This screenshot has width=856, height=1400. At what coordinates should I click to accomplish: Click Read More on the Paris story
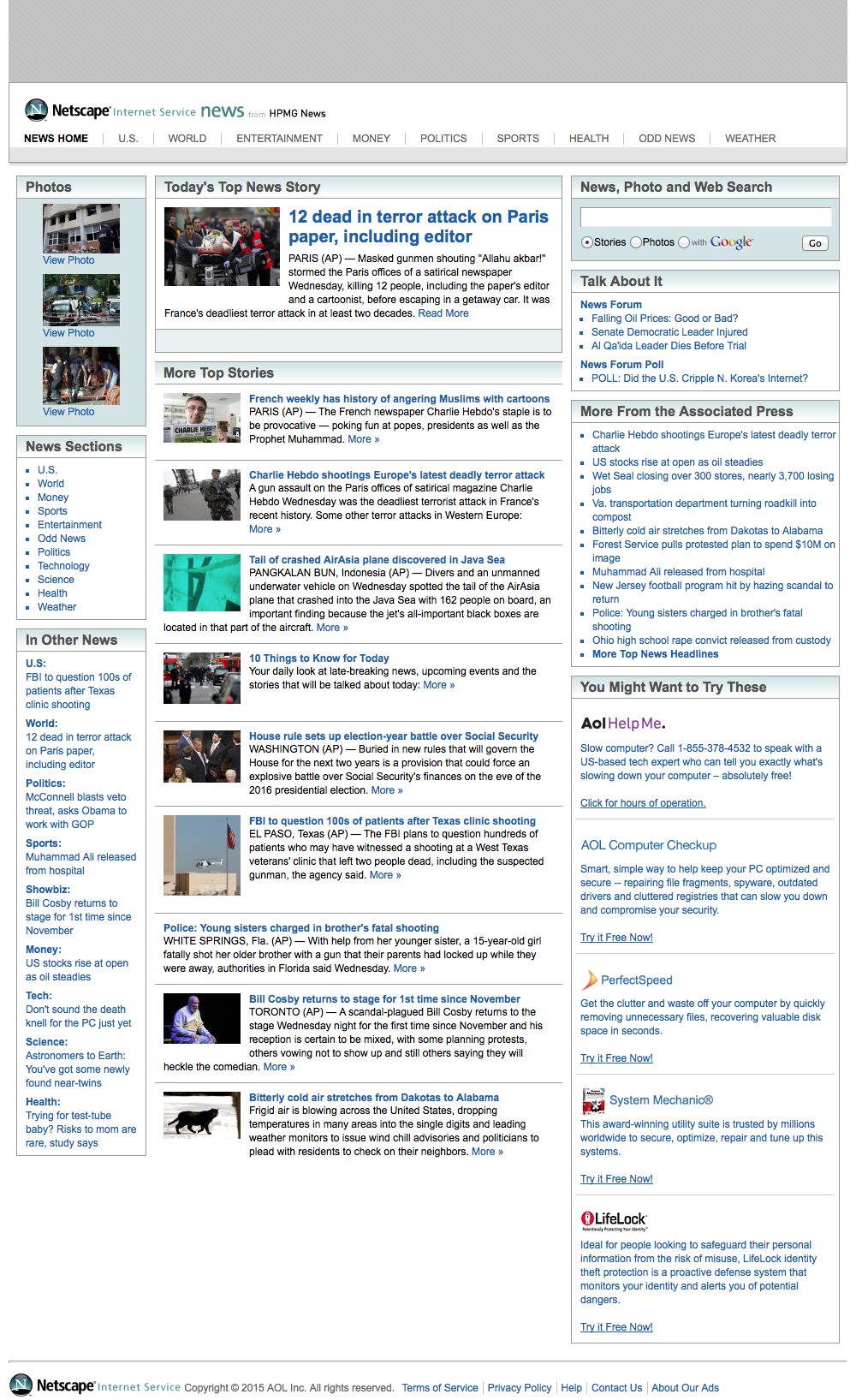[443, 313]
